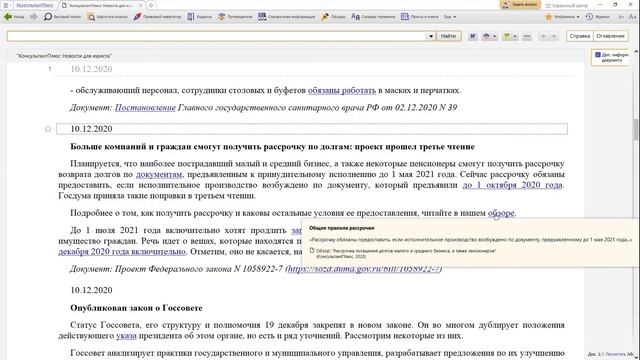
Task: Decrease font size with A-
Action: pyautogui.click(x=621, y=17)
